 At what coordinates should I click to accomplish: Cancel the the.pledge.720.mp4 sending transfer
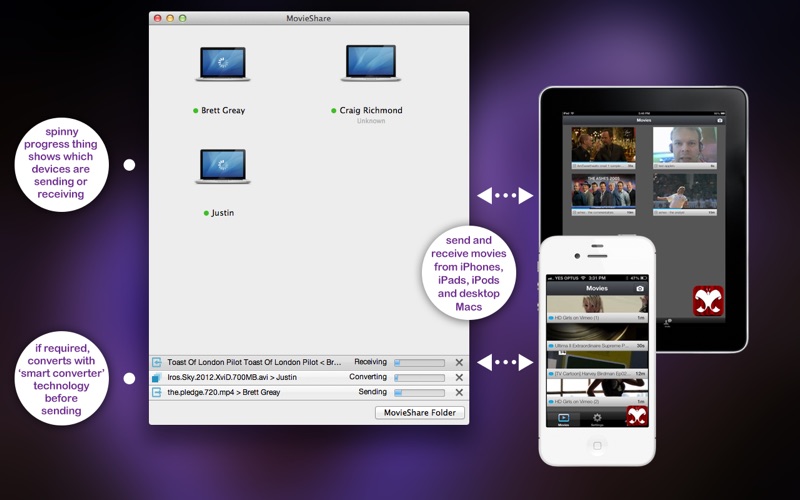(x=459, y=392)
